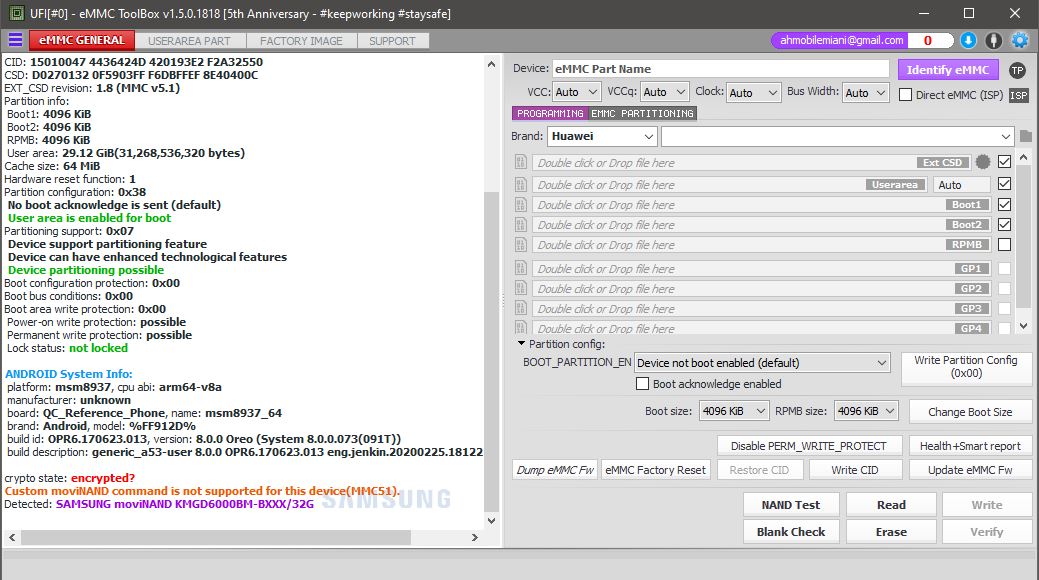1039x580 pixels.
Task: Click the file icon of GP2 row
Action: pos(521,288)
